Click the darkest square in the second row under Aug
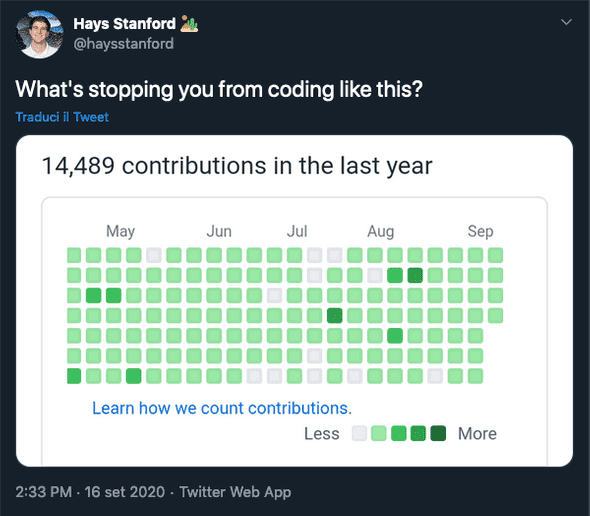Image resolution: width=590 pixels, height=516 pixels. tap(415, 275)
